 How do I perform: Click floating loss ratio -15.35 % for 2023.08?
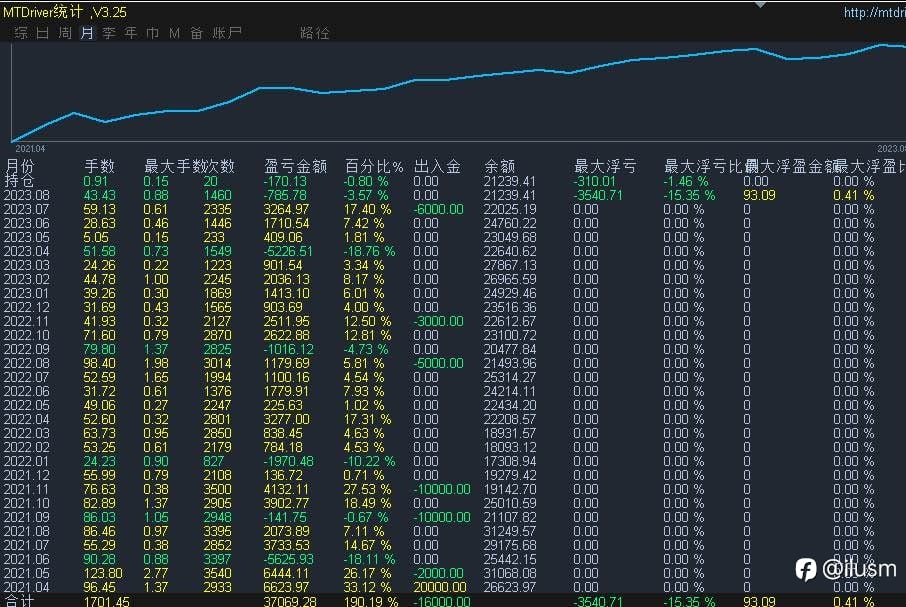coord(689,195)
